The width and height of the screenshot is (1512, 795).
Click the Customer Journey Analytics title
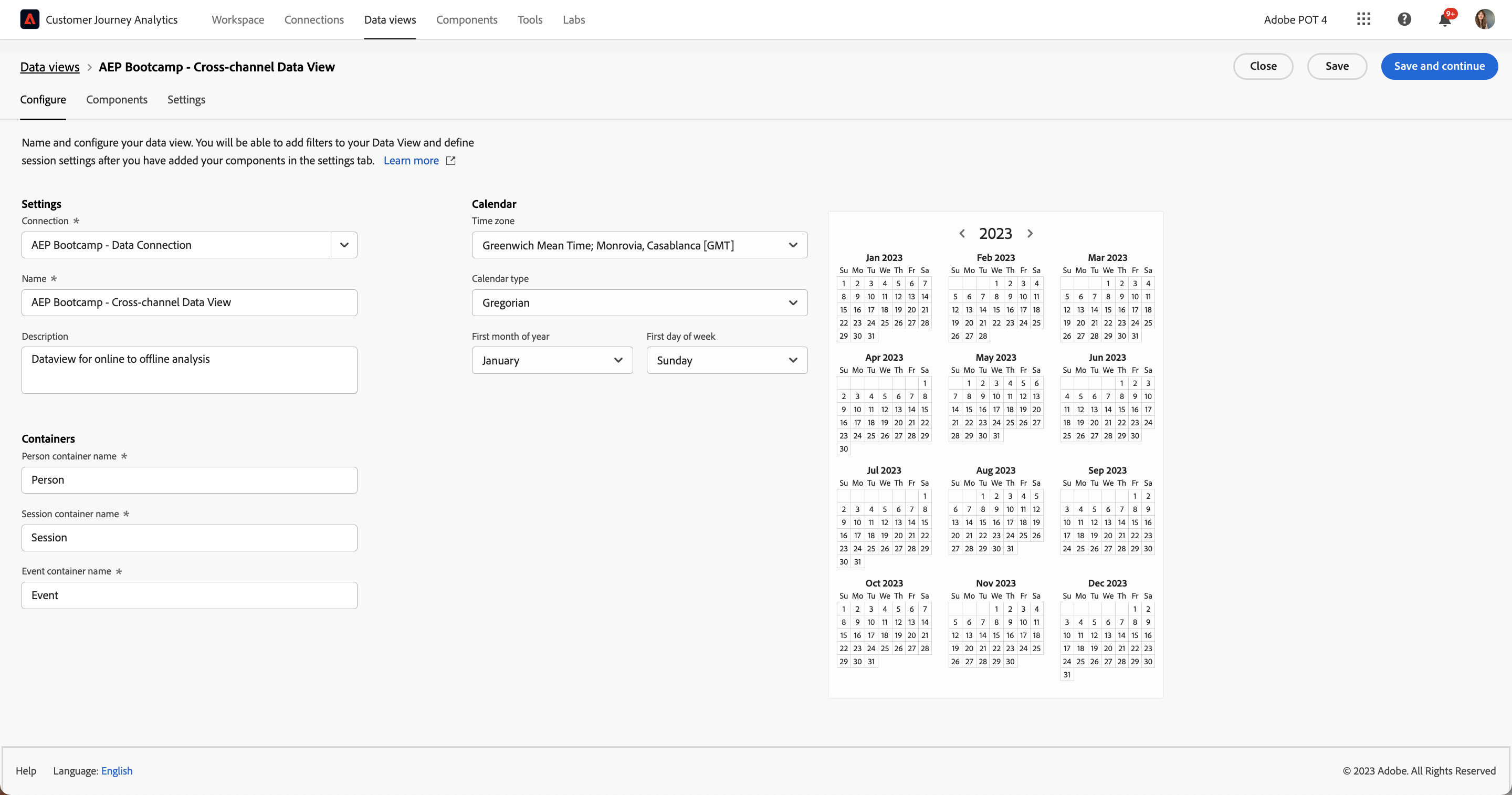click(x=111, y=19)
